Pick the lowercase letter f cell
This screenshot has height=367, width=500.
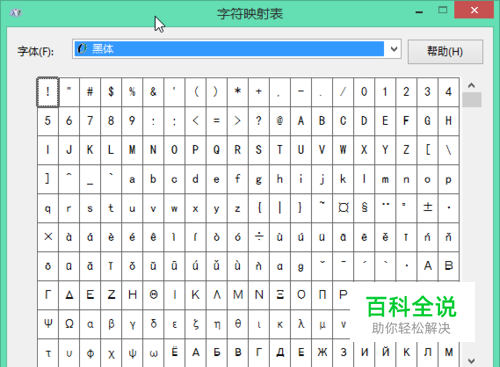pyautogui.click(x=238, y=179)
